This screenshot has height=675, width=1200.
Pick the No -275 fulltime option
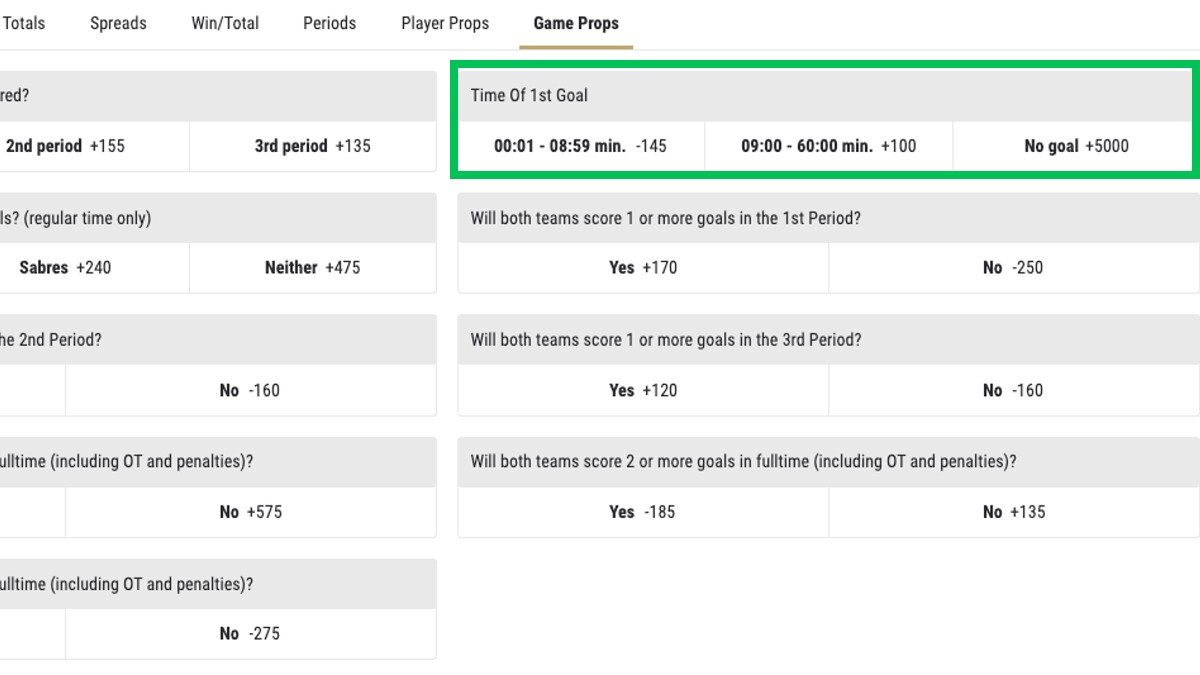pyautogui.click(x=251, y=634)
